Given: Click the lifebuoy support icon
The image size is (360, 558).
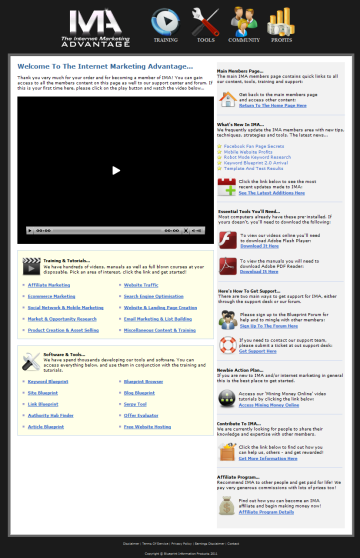Looking at the screenshot, I should pyautogui.click(x=228, y=345).
